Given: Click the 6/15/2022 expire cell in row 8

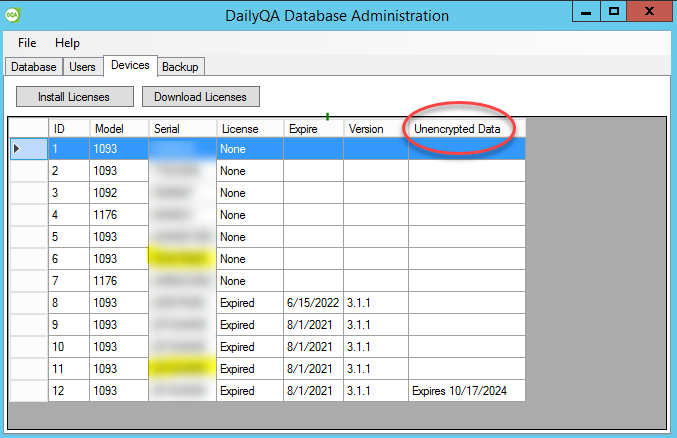Looking at the screenshot, I should coord(313,302).
